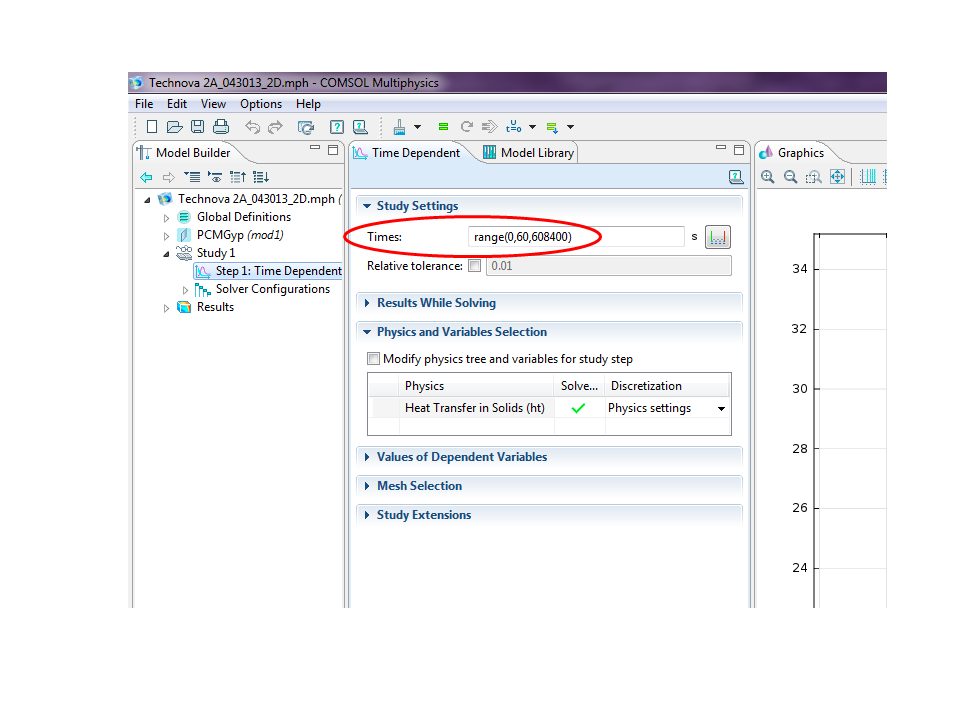Enable the Relative tolerance checkbox

coord(474,266)
